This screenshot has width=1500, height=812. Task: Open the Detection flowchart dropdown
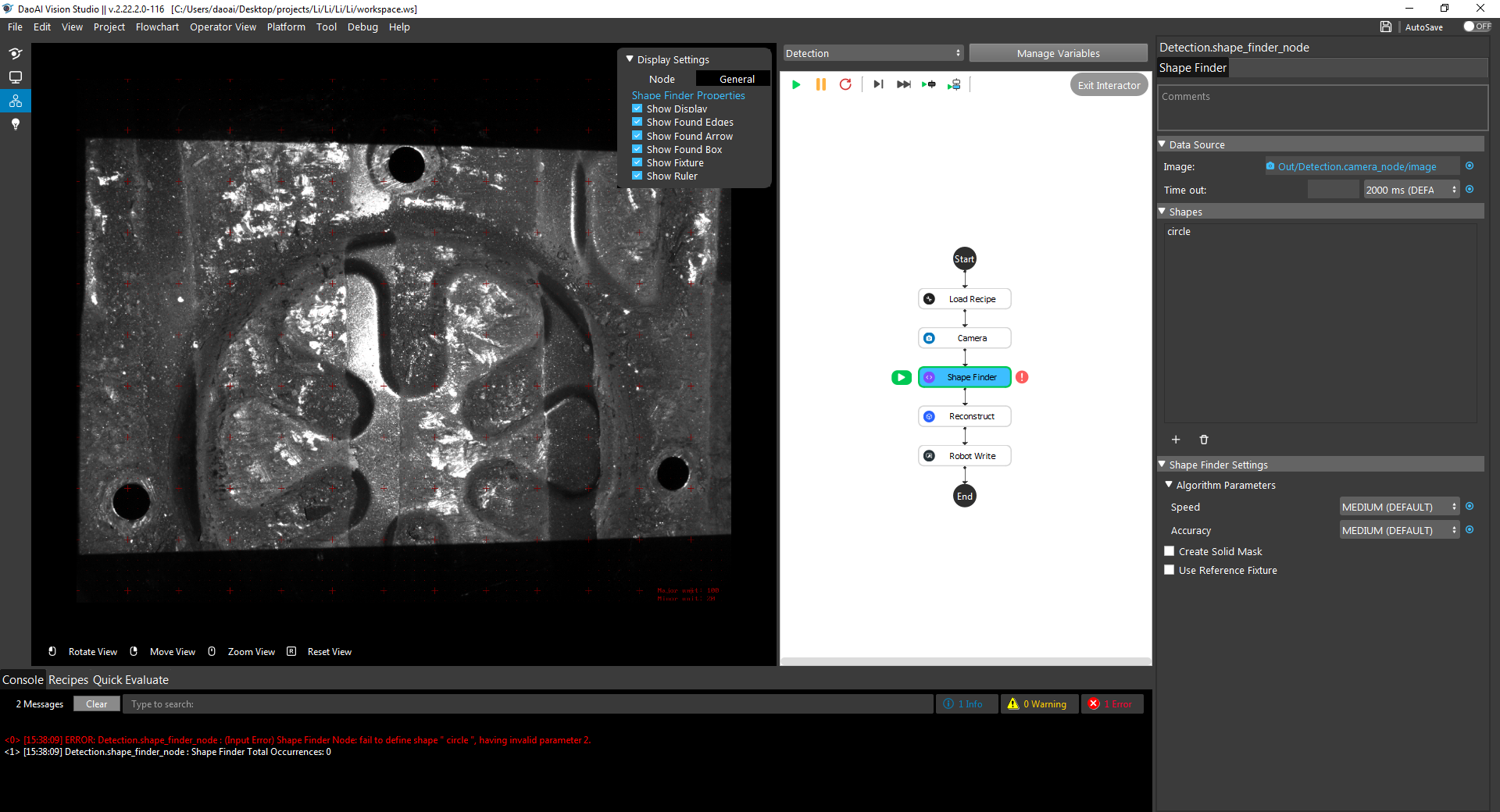(x=873, y=53)
